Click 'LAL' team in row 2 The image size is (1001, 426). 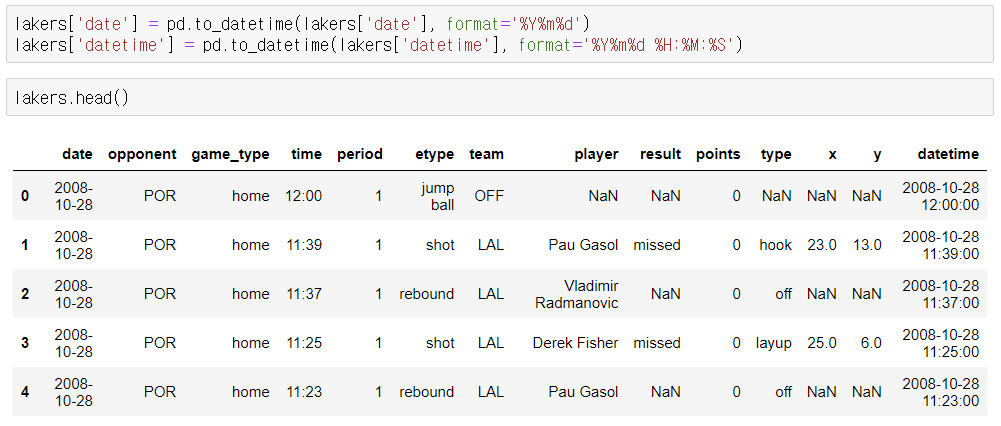(x=490, y=294)
